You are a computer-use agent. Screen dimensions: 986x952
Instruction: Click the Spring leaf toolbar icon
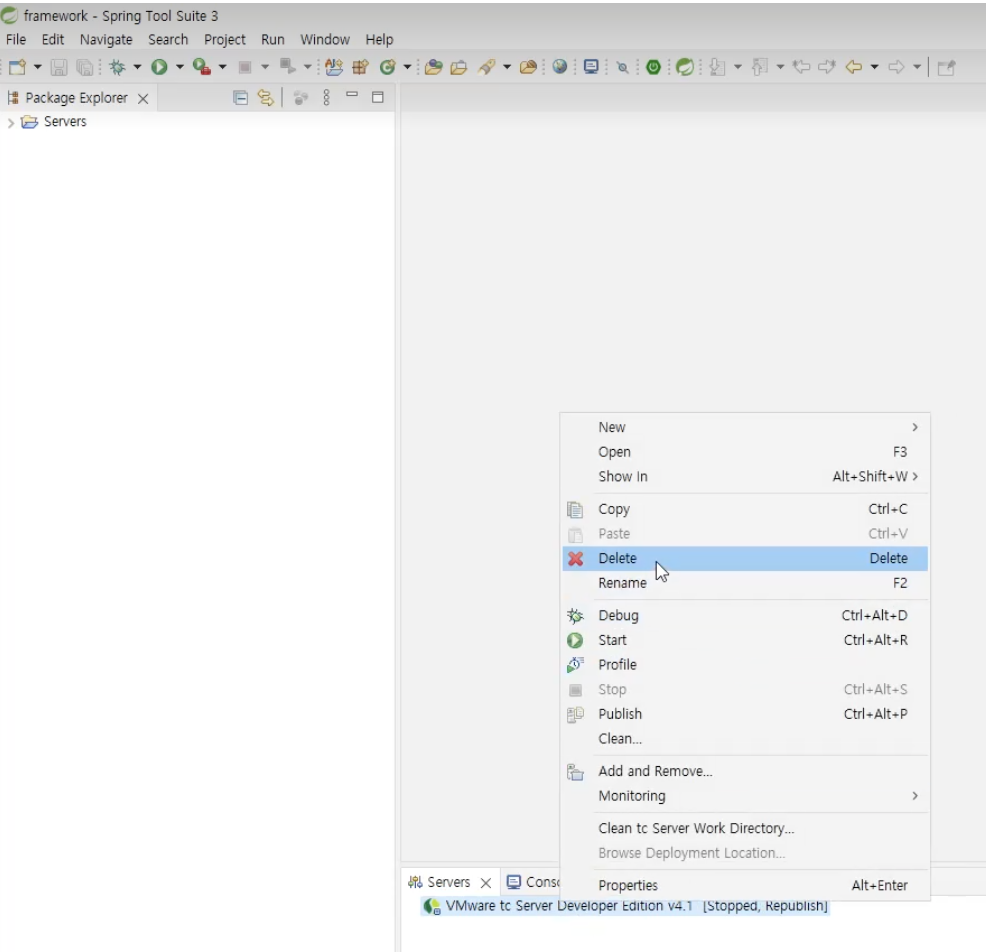coord(685,67)
